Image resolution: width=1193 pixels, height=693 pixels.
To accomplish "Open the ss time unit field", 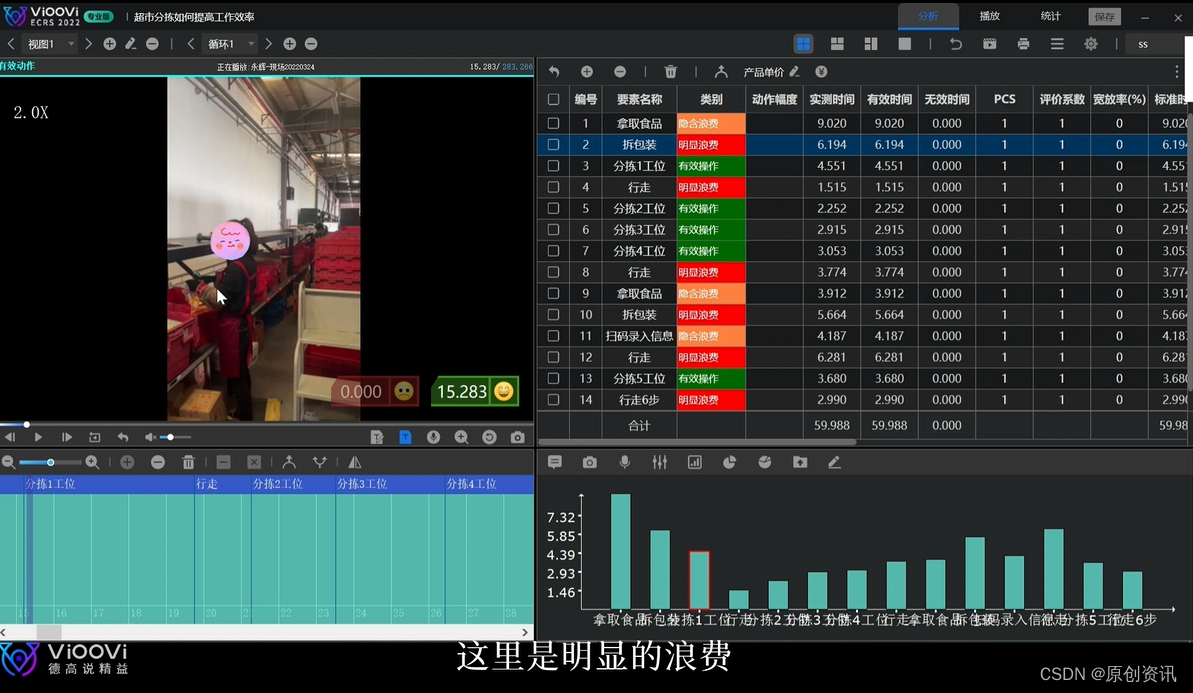I will point(1156,44).
